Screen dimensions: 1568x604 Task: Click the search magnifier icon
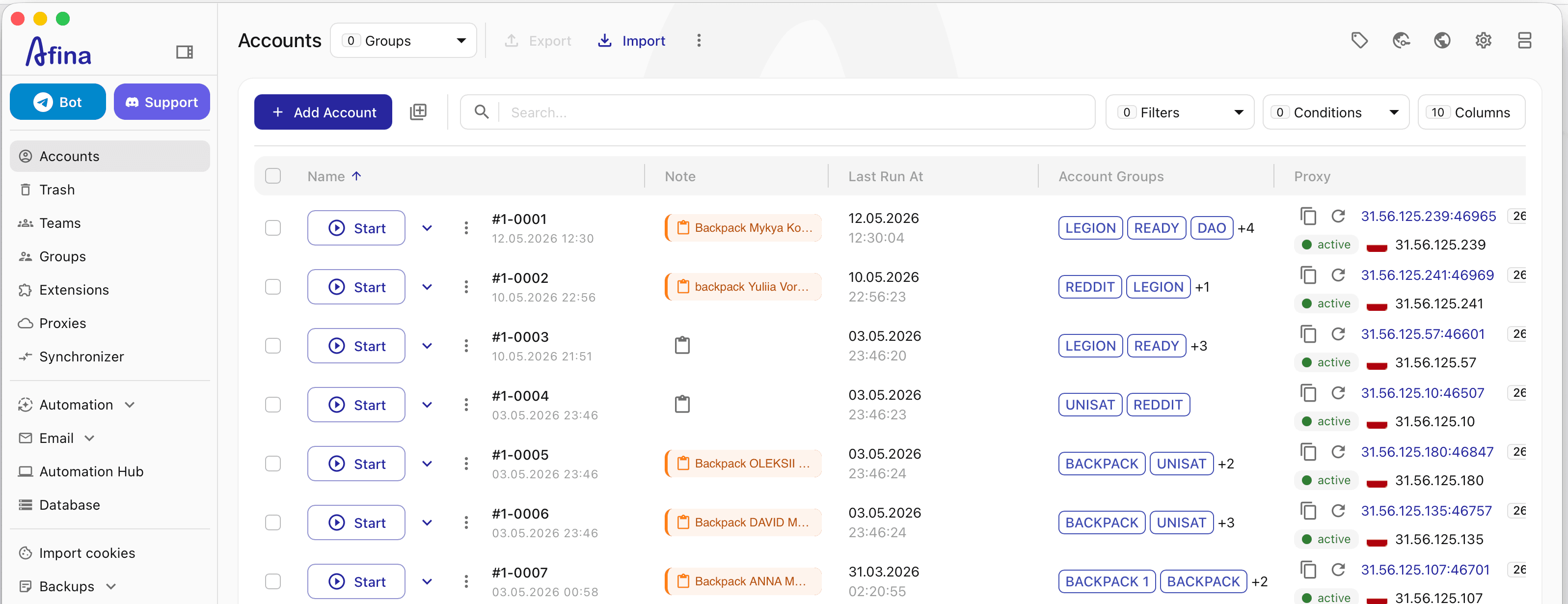pos(482,112)
